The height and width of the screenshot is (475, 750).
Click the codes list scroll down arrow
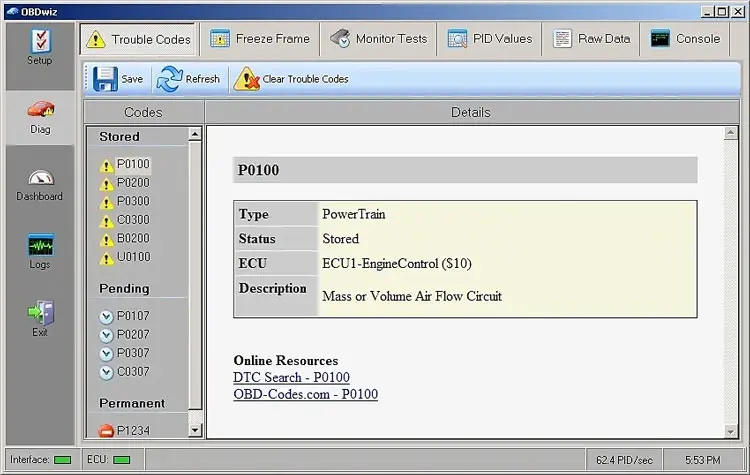(195, 430)
